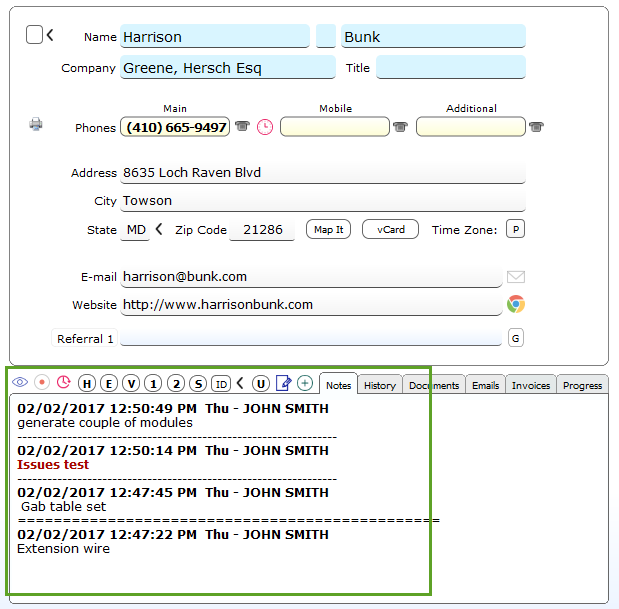This screenshot has width=619, height=609.
Task: Open the Invoices tab
Action: coord(531,385)
